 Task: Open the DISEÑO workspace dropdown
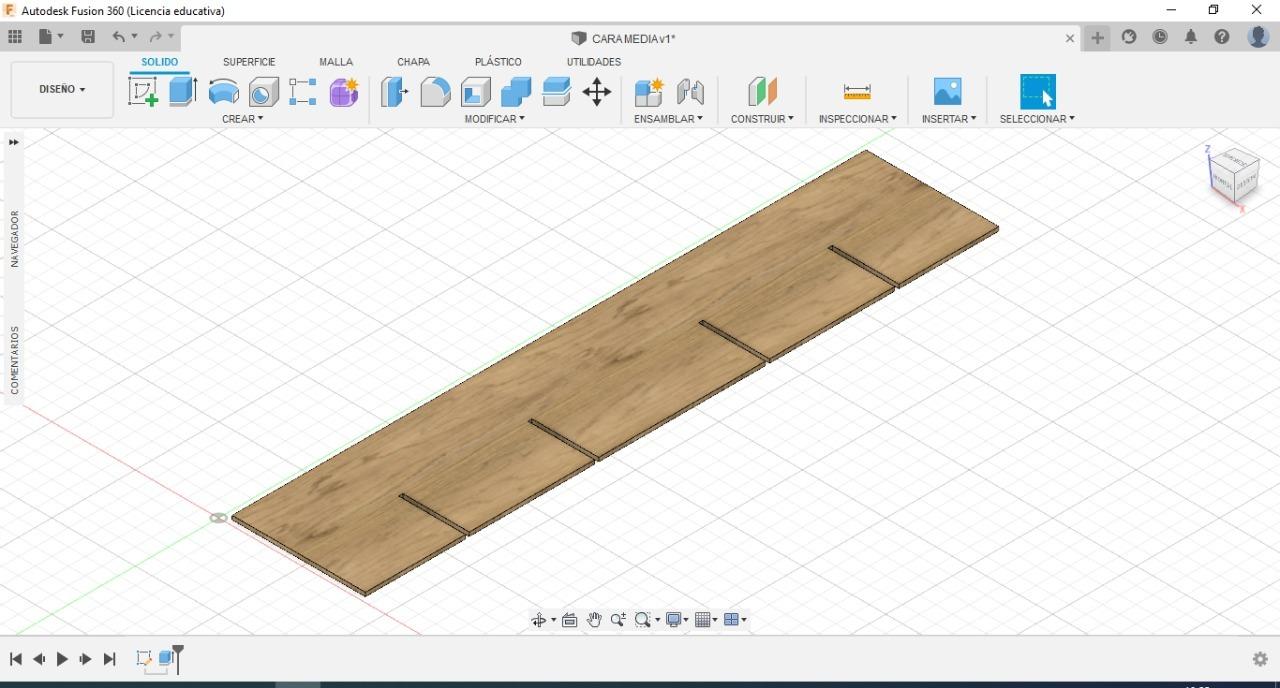pos(62,89)
